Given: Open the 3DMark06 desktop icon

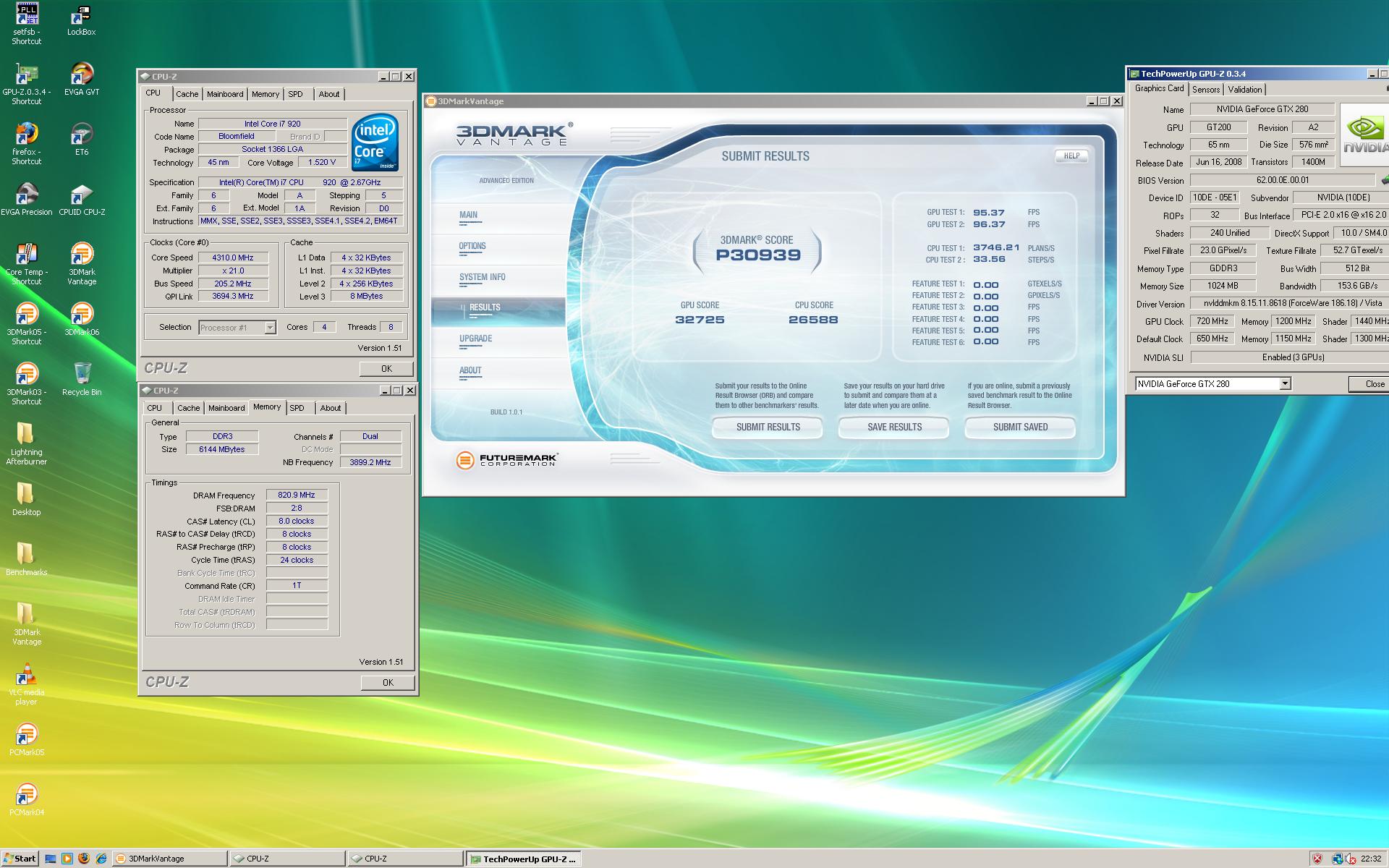Looking at the screenshot, I should click(x=82, y=320).
